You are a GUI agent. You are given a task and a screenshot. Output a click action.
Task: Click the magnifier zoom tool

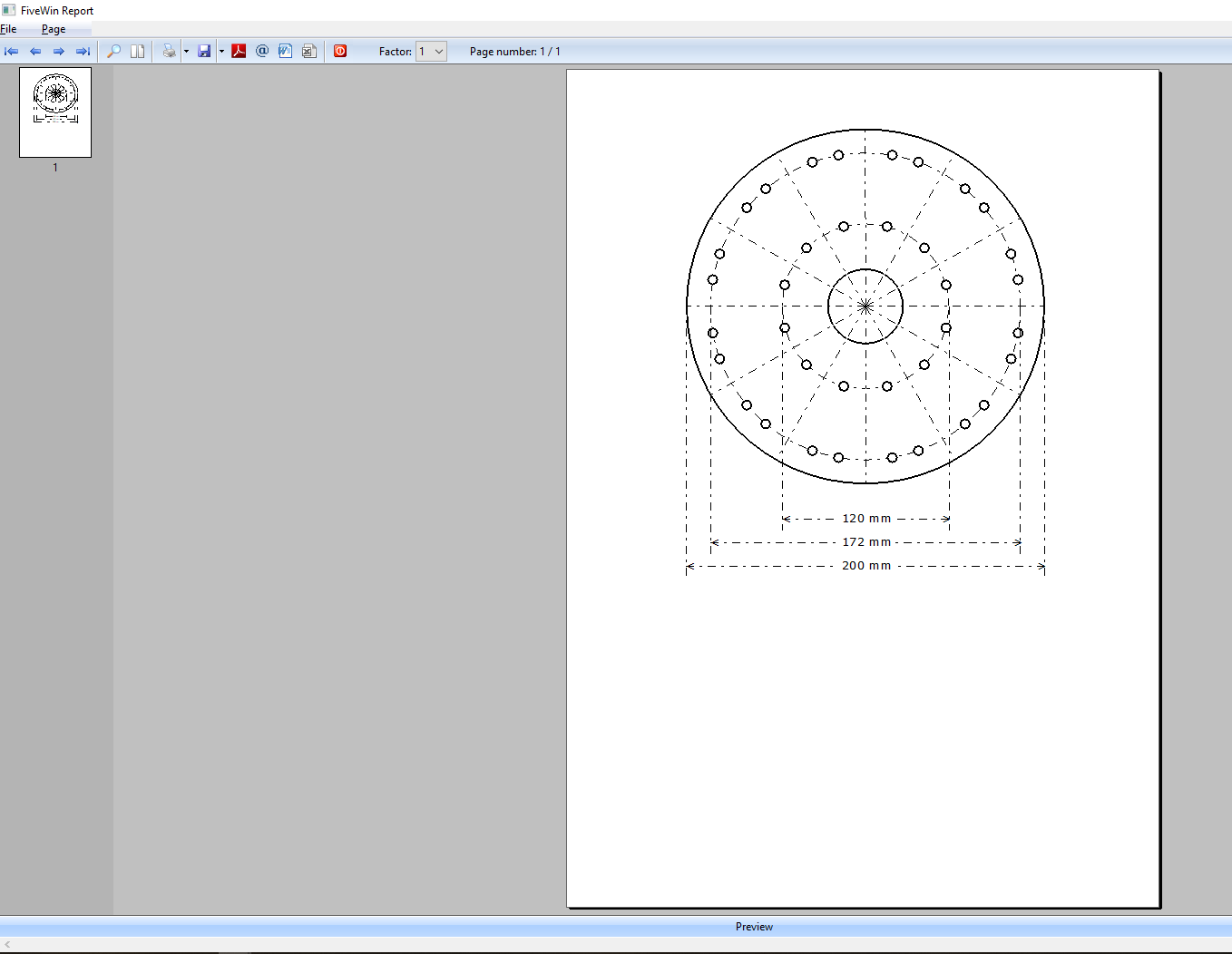point(113,52)
